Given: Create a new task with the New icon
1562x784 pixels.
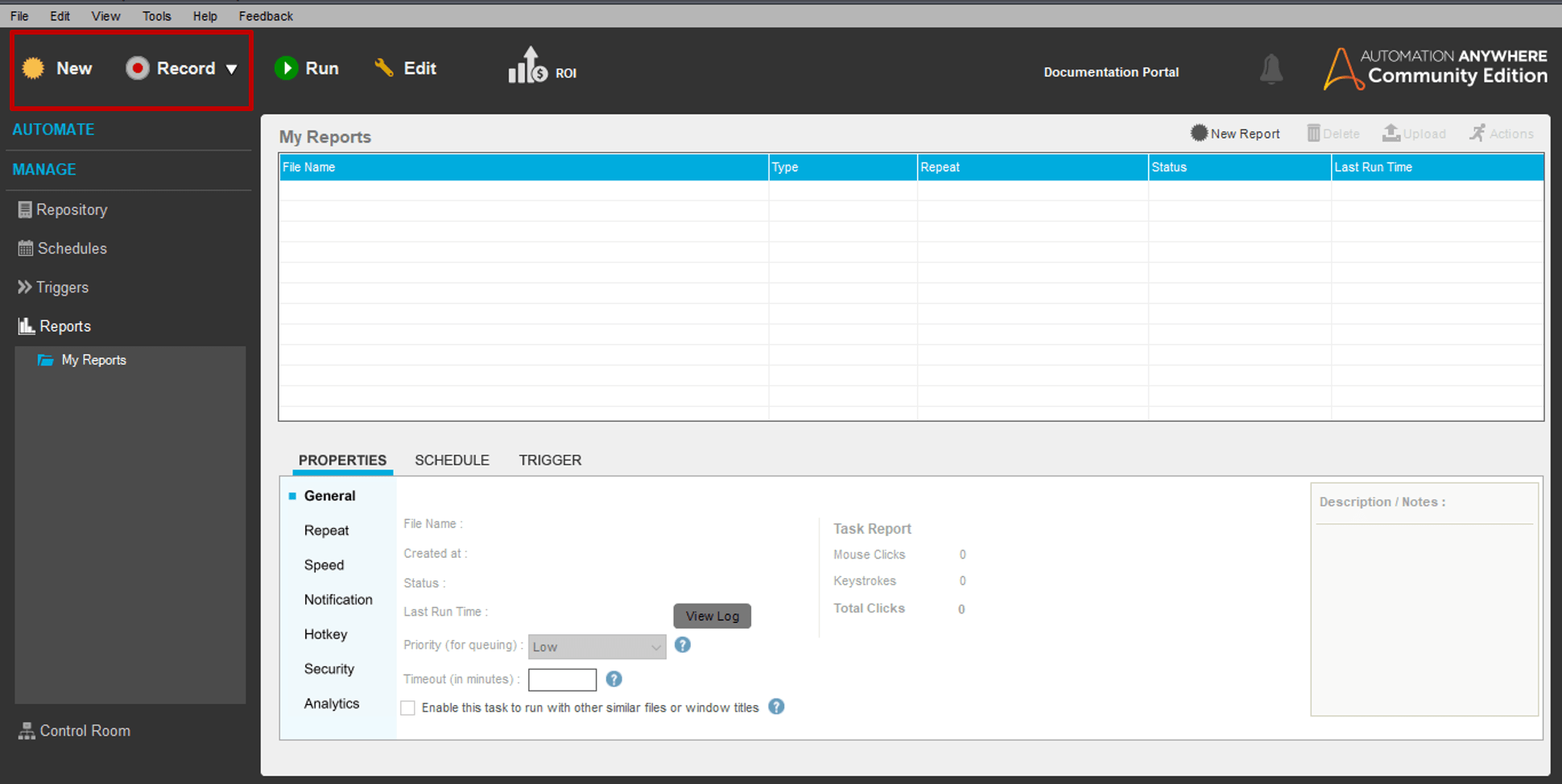Looking at the screenshot, I should pos(59,68).
